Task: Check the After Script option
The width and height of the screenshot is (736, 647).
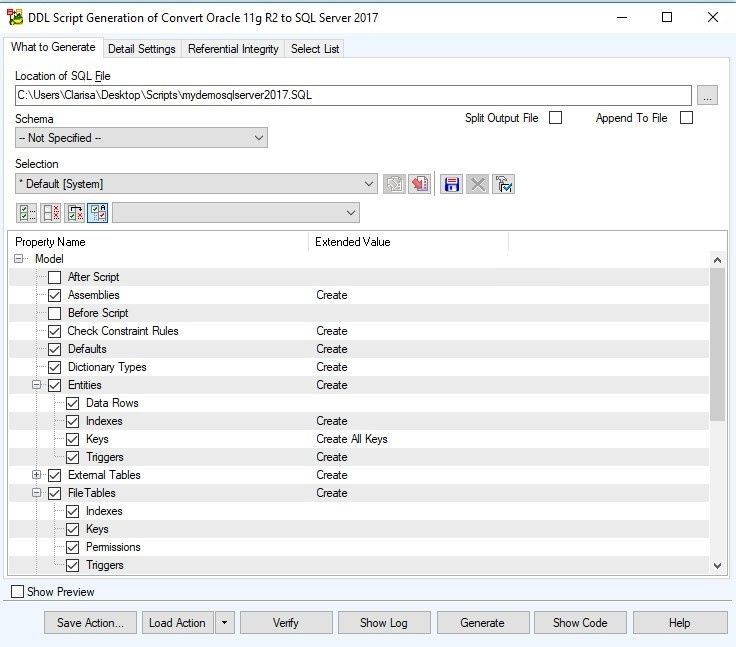Action: (54, 277)
